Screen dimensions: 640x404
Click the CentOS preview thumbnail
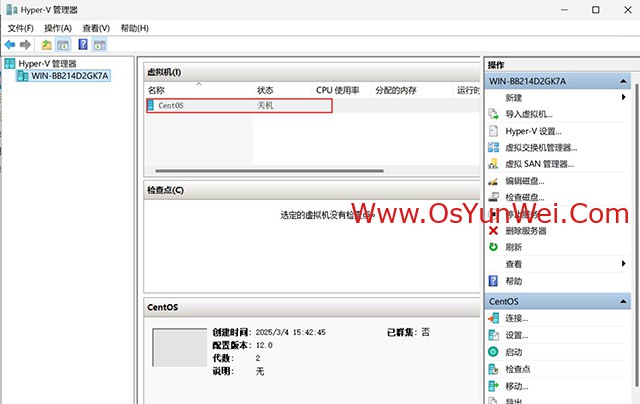[180, 347]
